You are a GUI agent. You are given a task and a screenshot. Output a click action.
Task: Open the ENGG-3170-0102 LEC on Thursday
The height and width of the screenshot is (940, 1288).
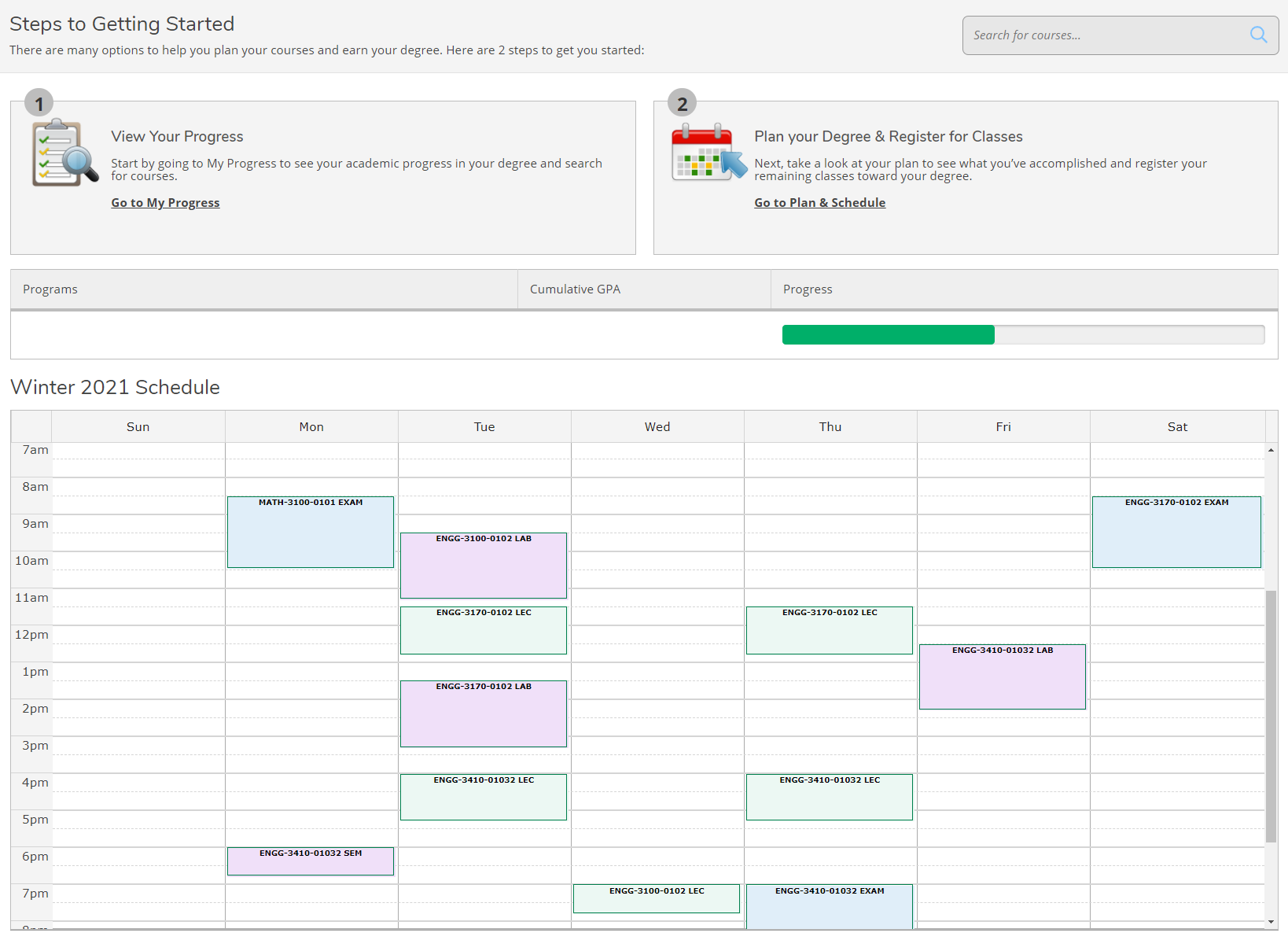point(829,630)
